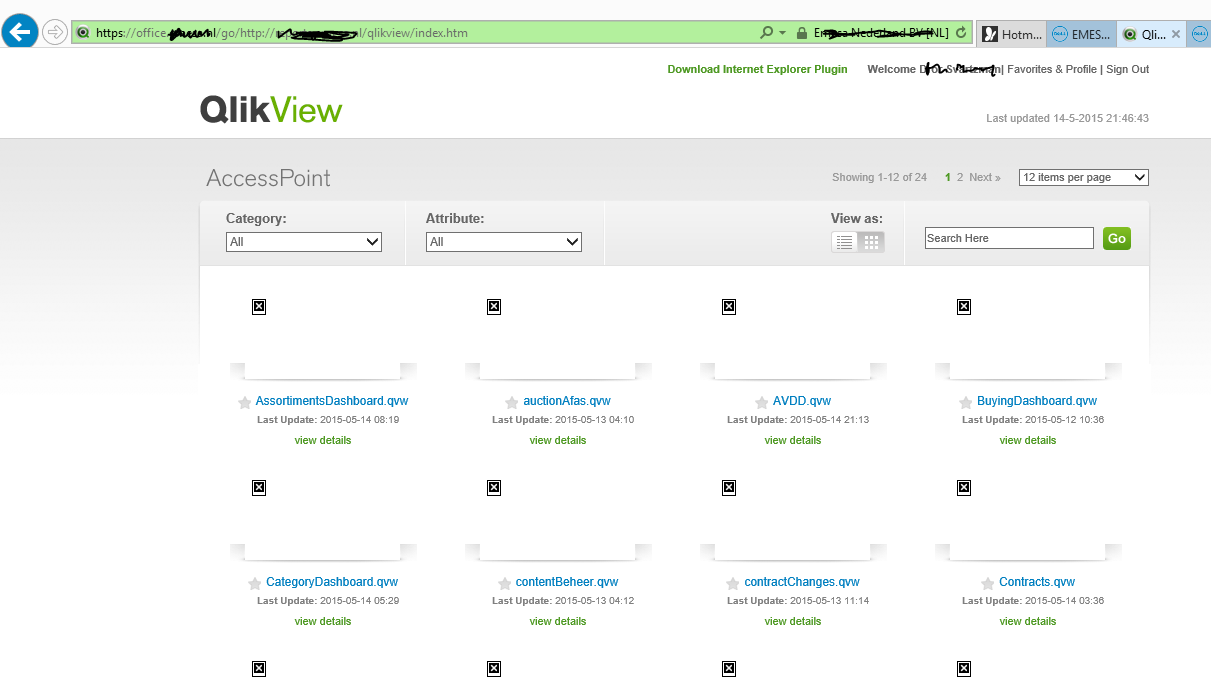Click Last updated 14-5-2015 timestamp text

point(1067,118)
